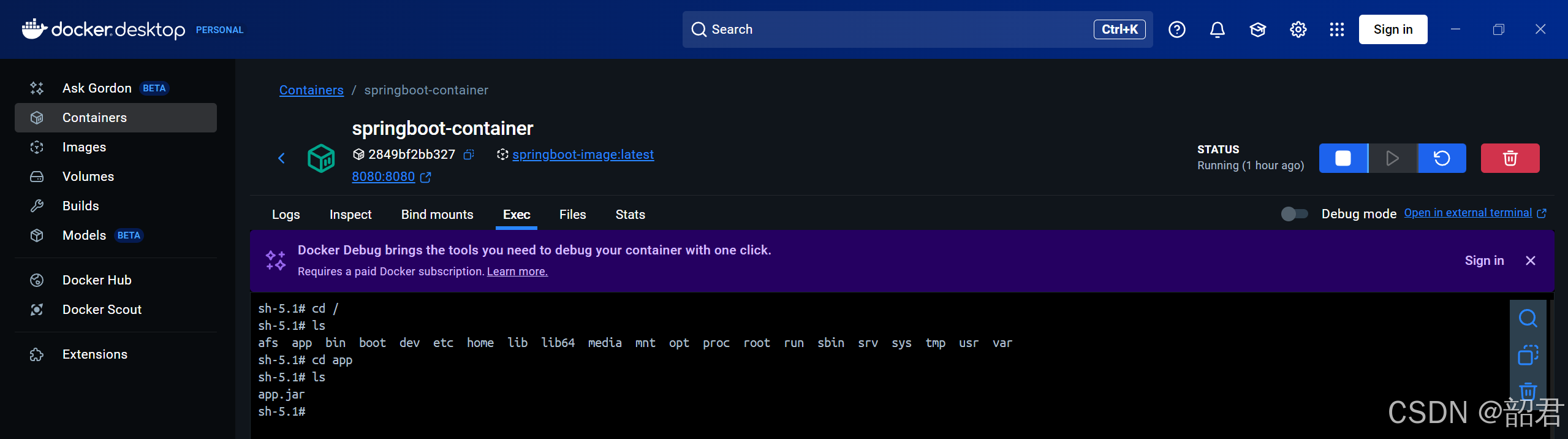Restart the springboot-container
The width and height of the screenshot is (1568, 439).
tap(1442, 158)
